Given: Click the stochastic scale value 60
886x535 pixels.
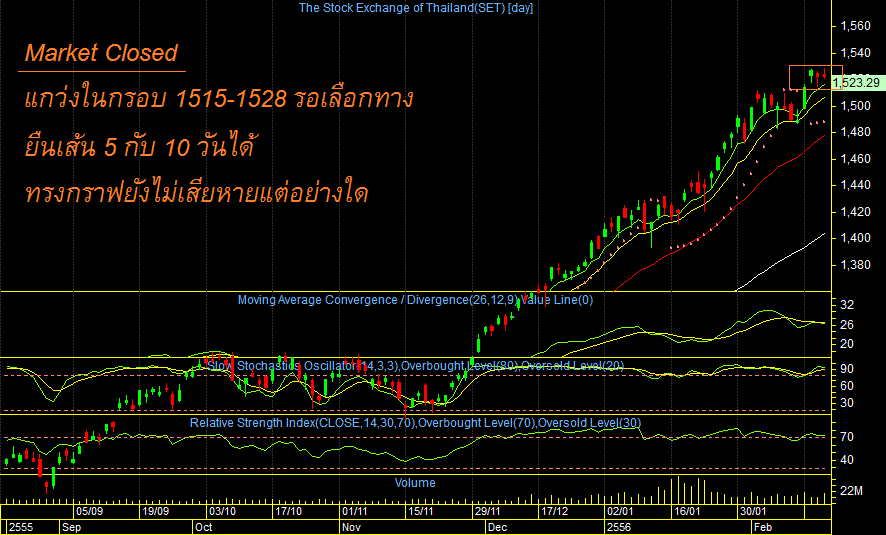Looking at the screenshot, I should [847, 386].
